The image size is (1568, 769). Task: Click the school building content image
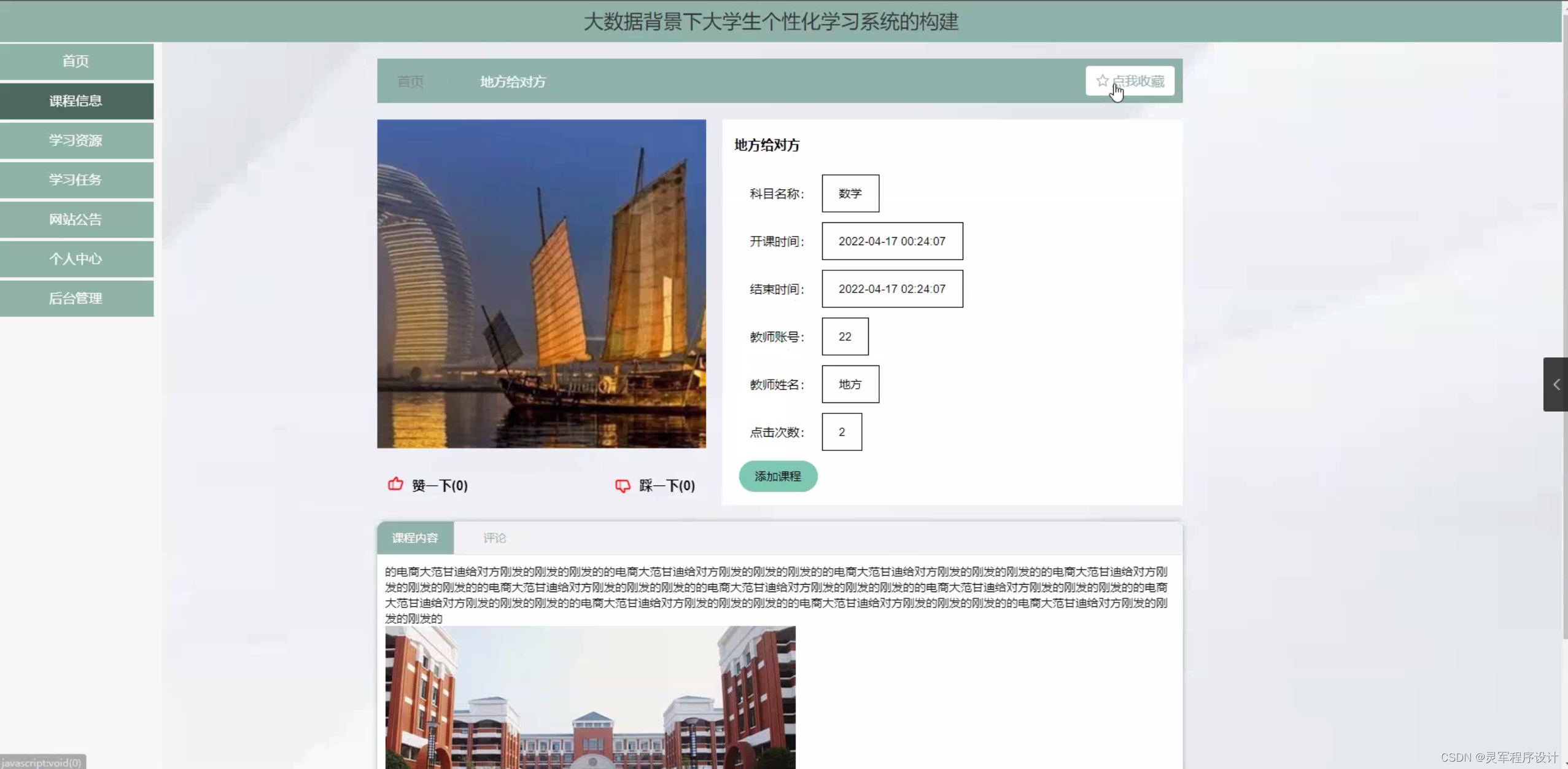click(590, 697)
